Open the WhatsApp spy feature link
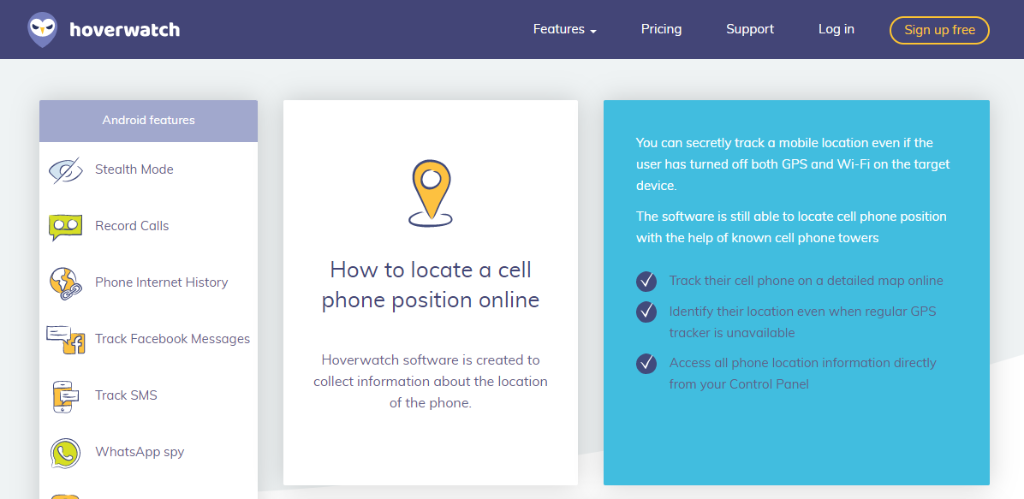Viewport: 1024px width, 499px height. click(x=139, y=452)
